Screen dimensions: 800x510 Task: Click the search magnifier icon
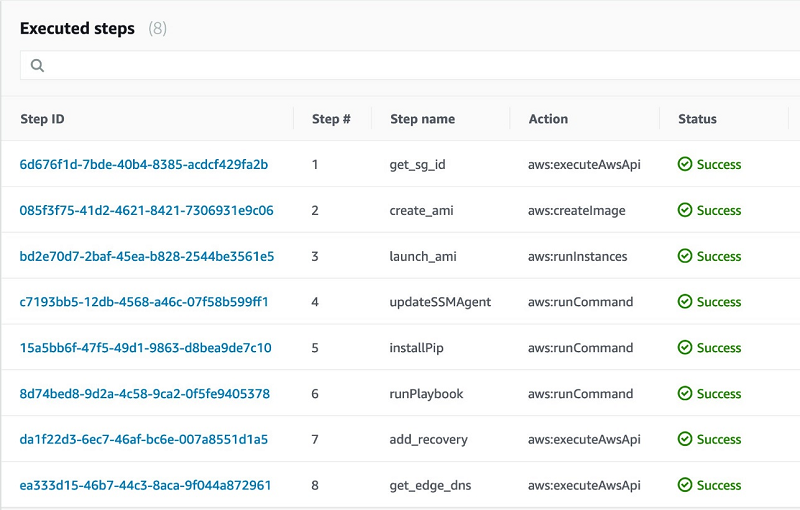click(38, 66)
